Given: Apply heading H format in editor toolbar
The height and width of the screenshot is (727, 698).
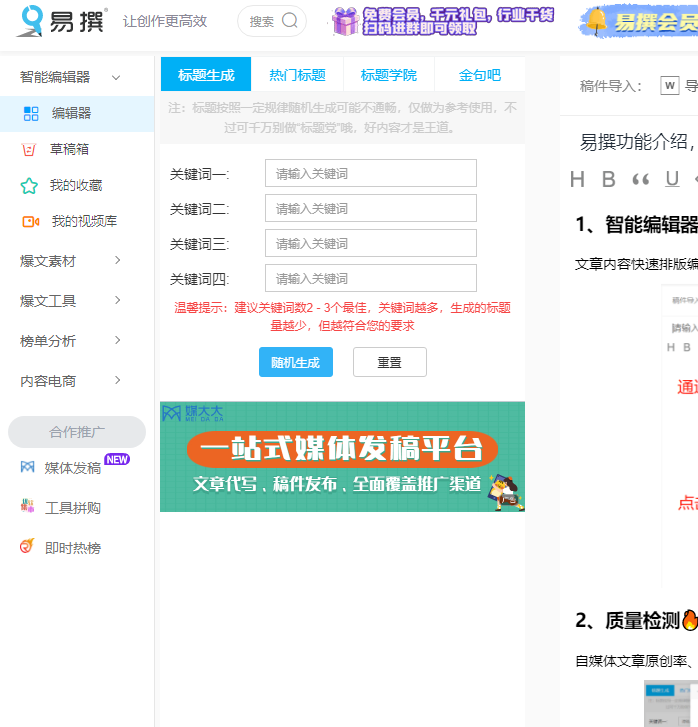Looking at the screenshot, I should tap(577, 179).
